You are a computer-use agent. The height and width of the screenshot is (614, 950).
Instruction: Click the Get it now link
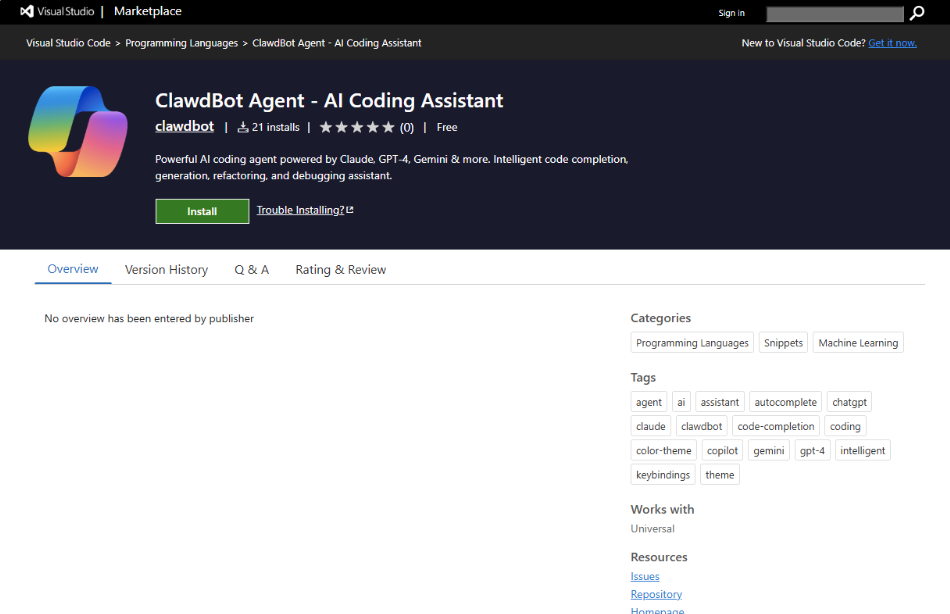pos(892,43)
